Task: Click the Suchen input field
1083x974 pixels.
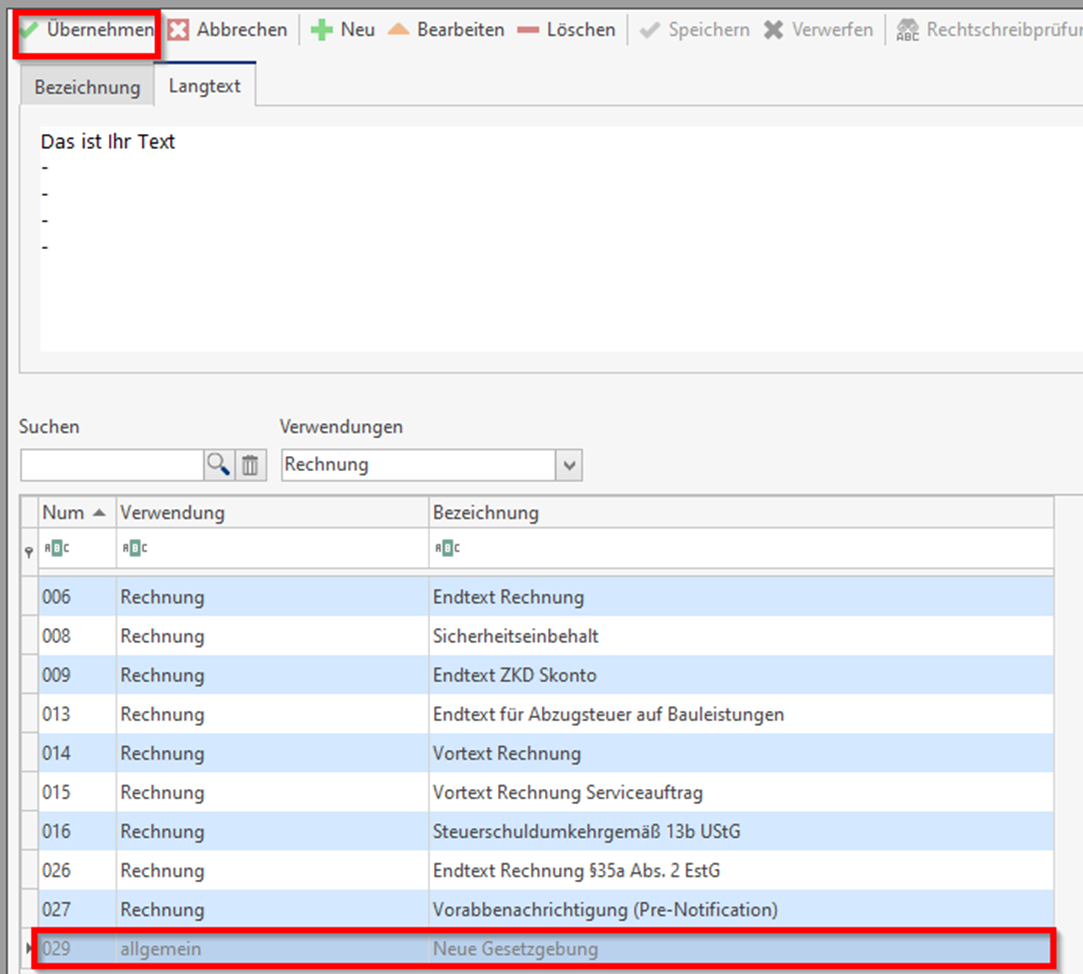Action: coord(111,464)
